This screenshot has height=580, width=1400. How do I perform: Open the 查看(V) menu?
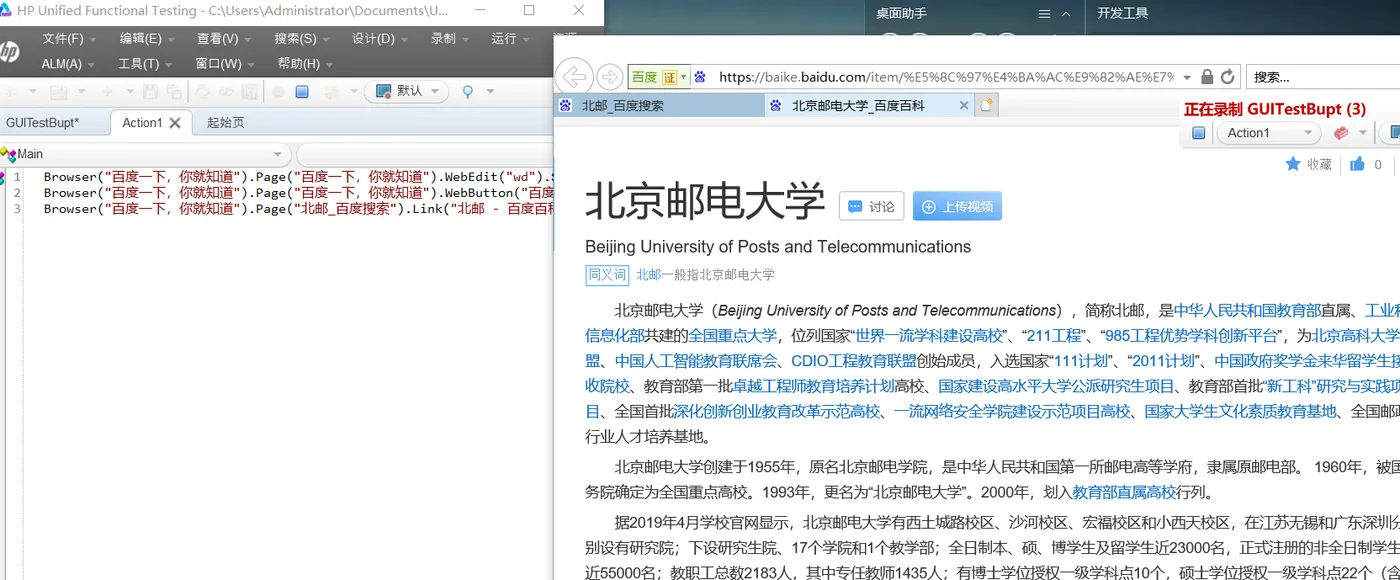pos(224,38)
